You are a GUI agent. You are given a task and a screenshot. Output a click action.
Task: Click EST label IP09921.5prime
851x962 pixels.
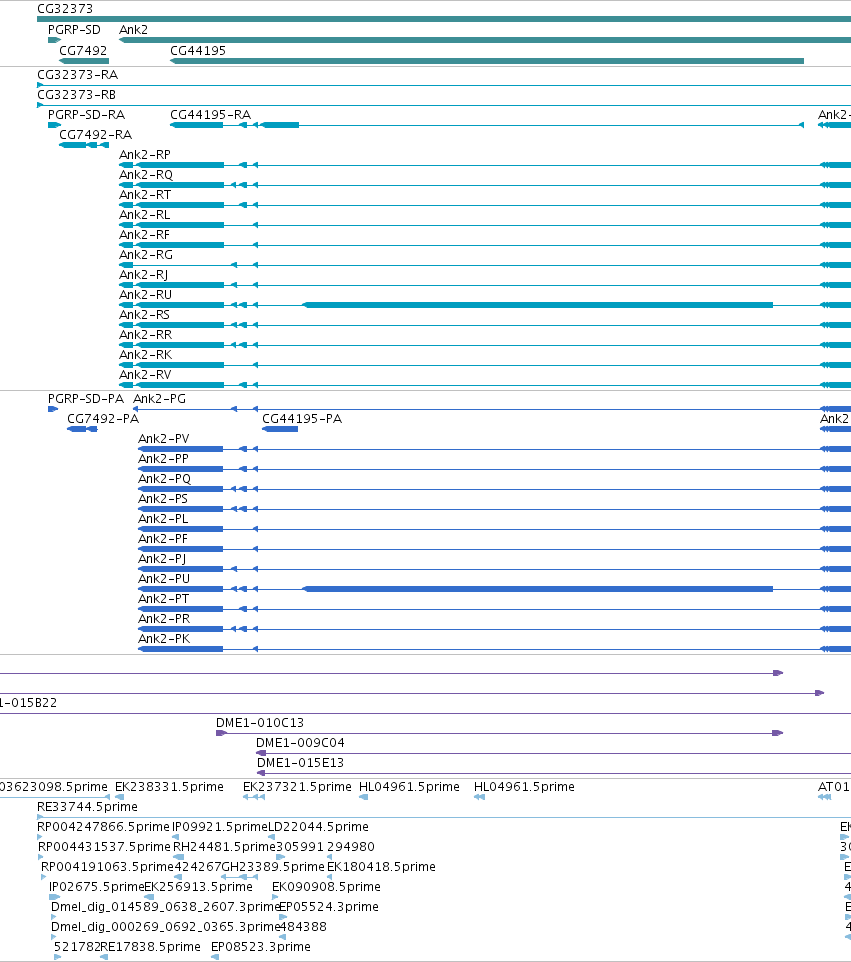click(x=220, y=827)
